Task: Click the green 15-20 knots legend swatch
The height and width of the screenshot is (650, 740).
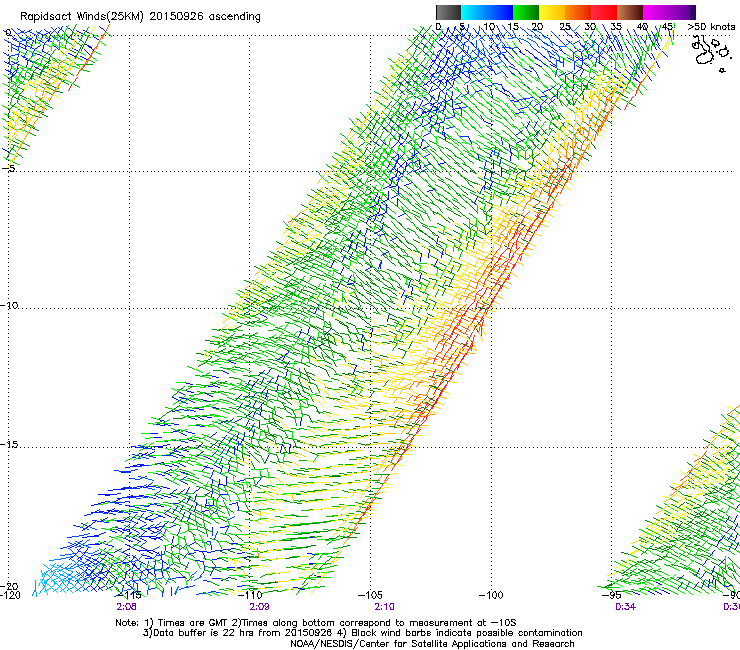Action: coord(526,12)
